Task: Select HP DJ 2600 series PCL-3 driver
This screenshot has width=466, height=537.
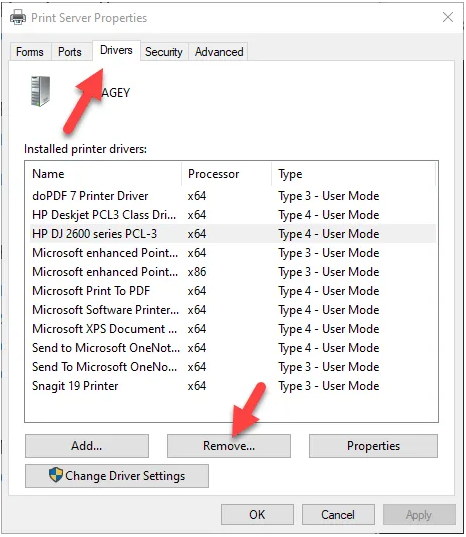Action: tap(233, 234)
